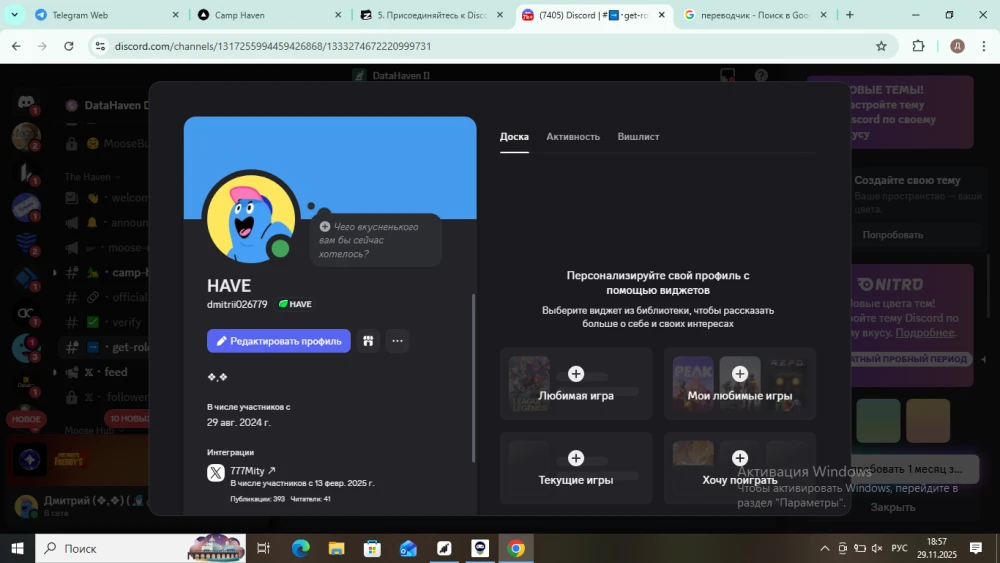Click the profile avatar image
This screenshot has height=563, width=1000.
click(251, 220)
